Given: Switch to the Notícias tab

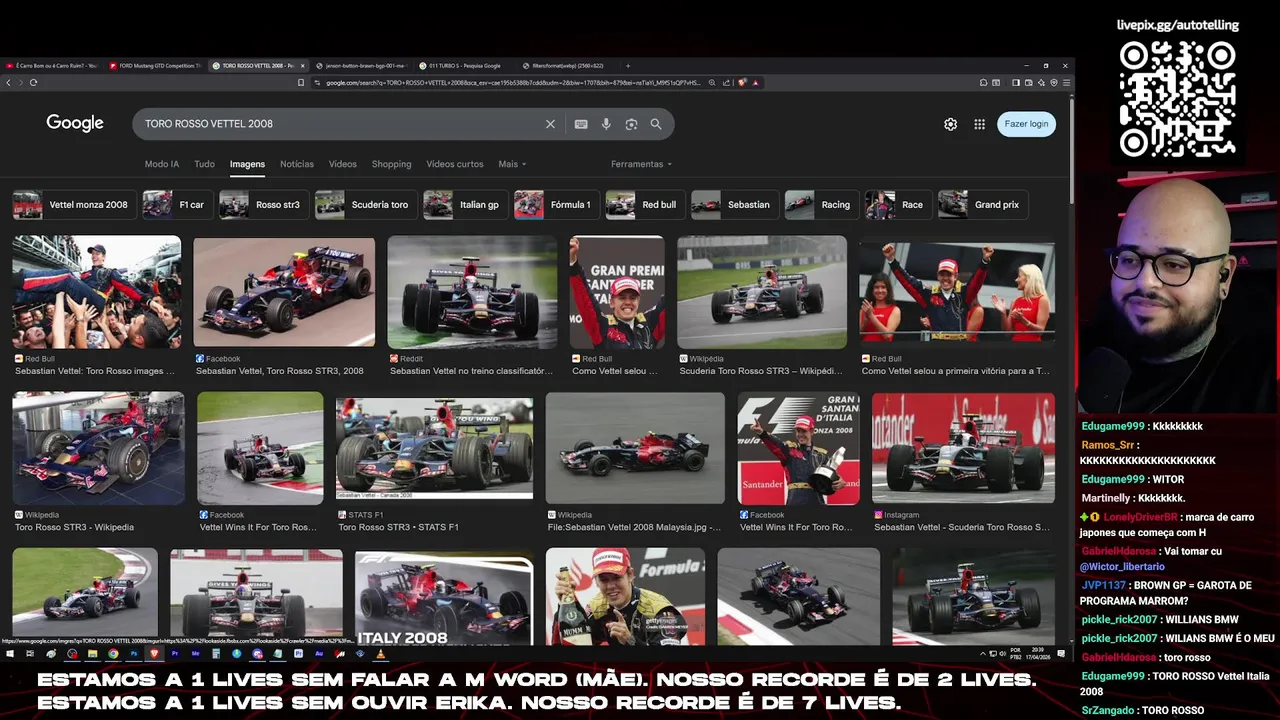Looking at the screenshot, I should pos(297,164).
